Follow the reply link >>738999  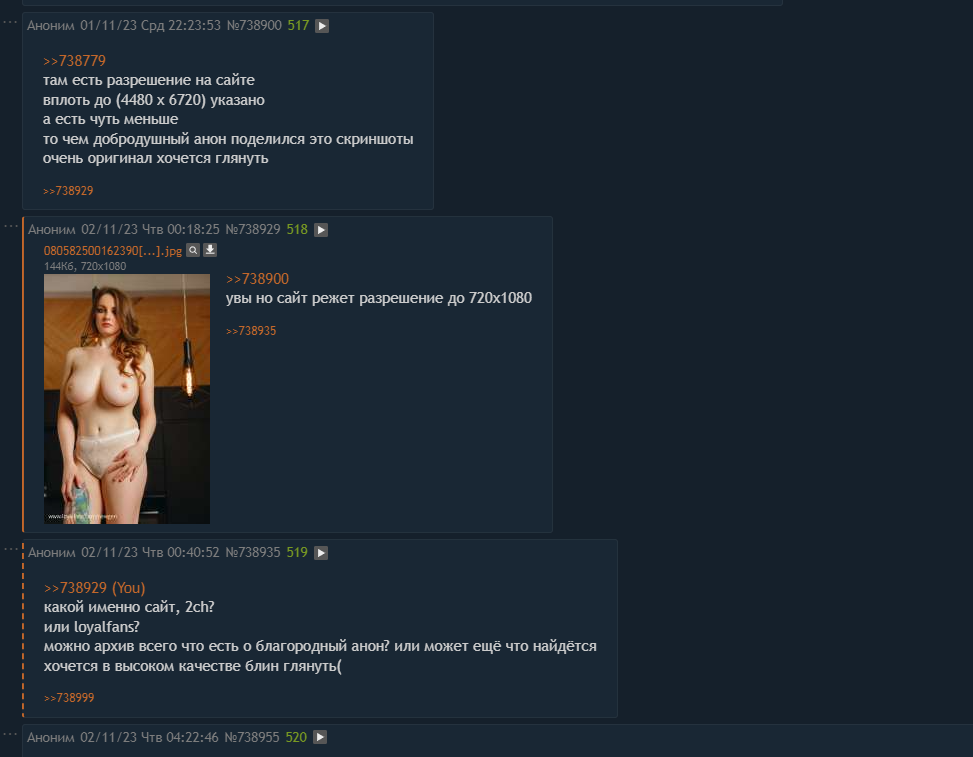pyautogui.click(x=69, y=698)
